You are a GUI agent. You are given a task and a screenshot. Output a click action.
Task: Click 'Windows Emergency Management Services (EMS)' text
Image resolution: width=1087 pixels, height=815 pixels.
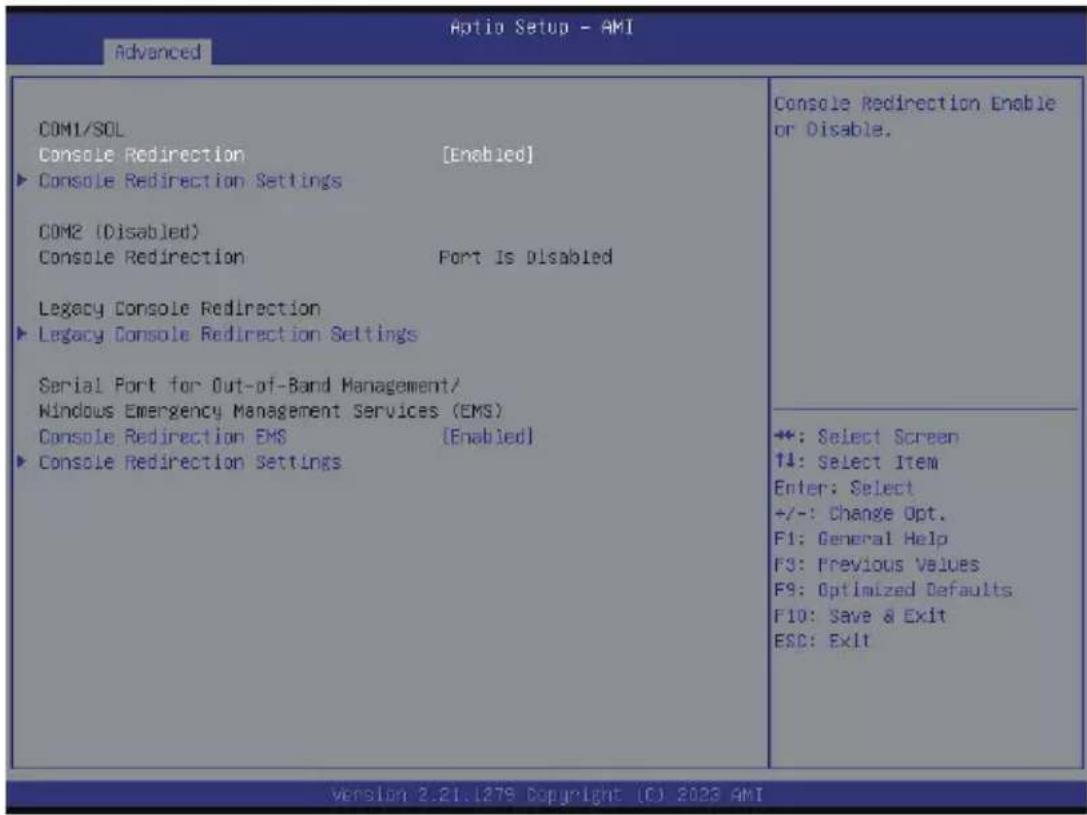[x=271, y=411]
